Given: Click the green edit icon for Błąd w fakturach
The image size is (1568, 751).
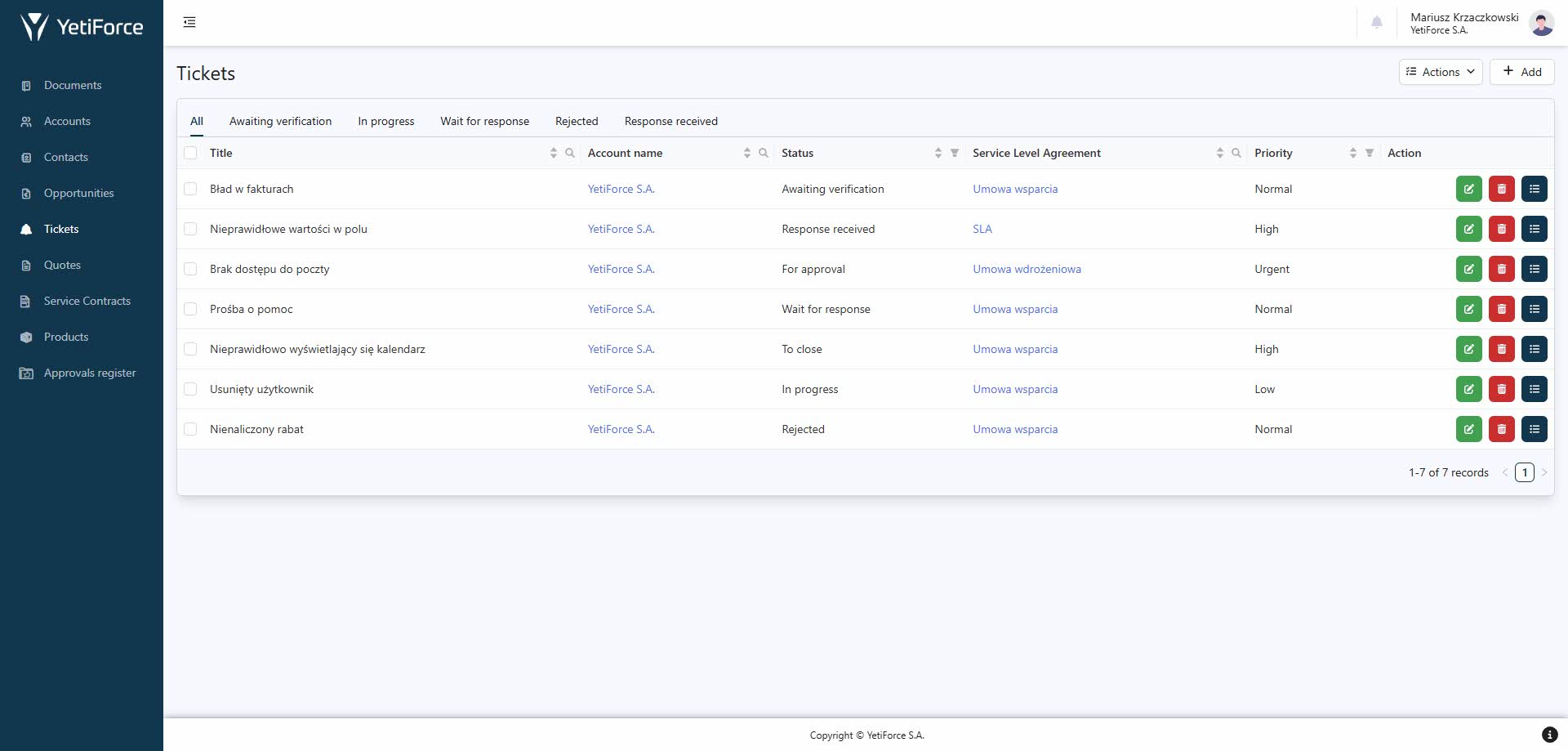Looking at the screenshot, I should pos(1468,189).
